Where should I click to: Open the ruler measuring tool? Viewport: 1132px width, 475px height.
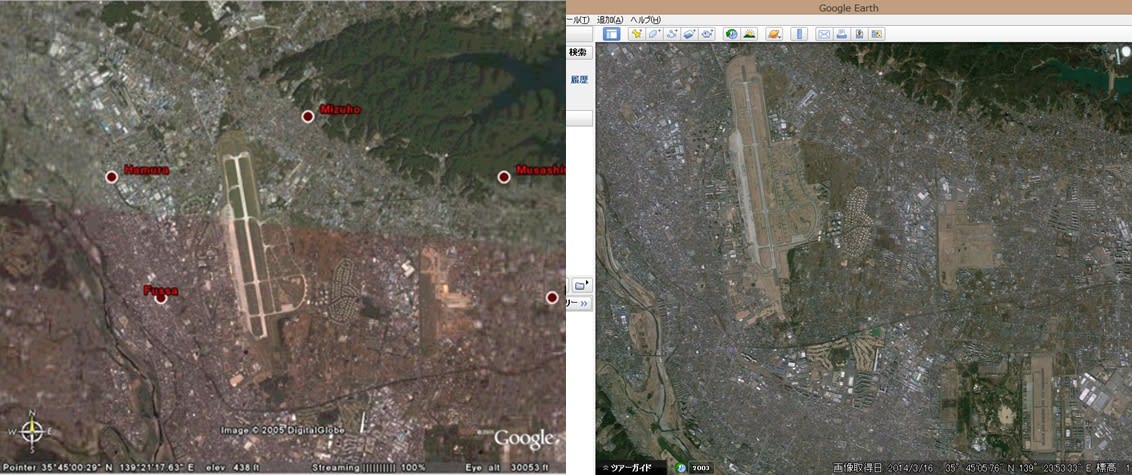[x=798, y=34]
